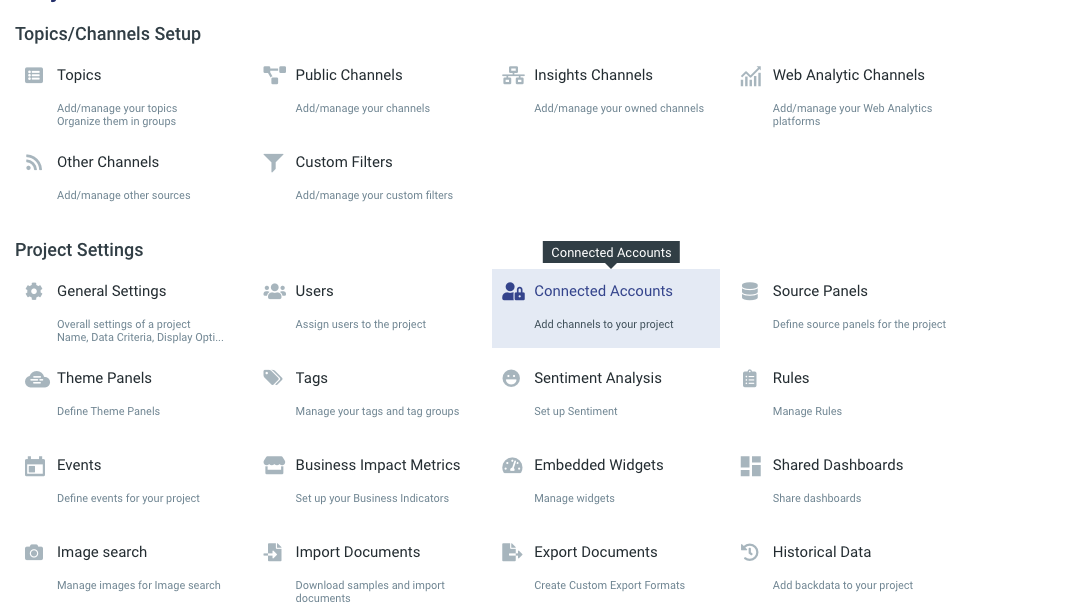This screenshot has height=615, width=1074.
Task: Click 'Add/manage your custom filters' text
Action: point(374,195)
